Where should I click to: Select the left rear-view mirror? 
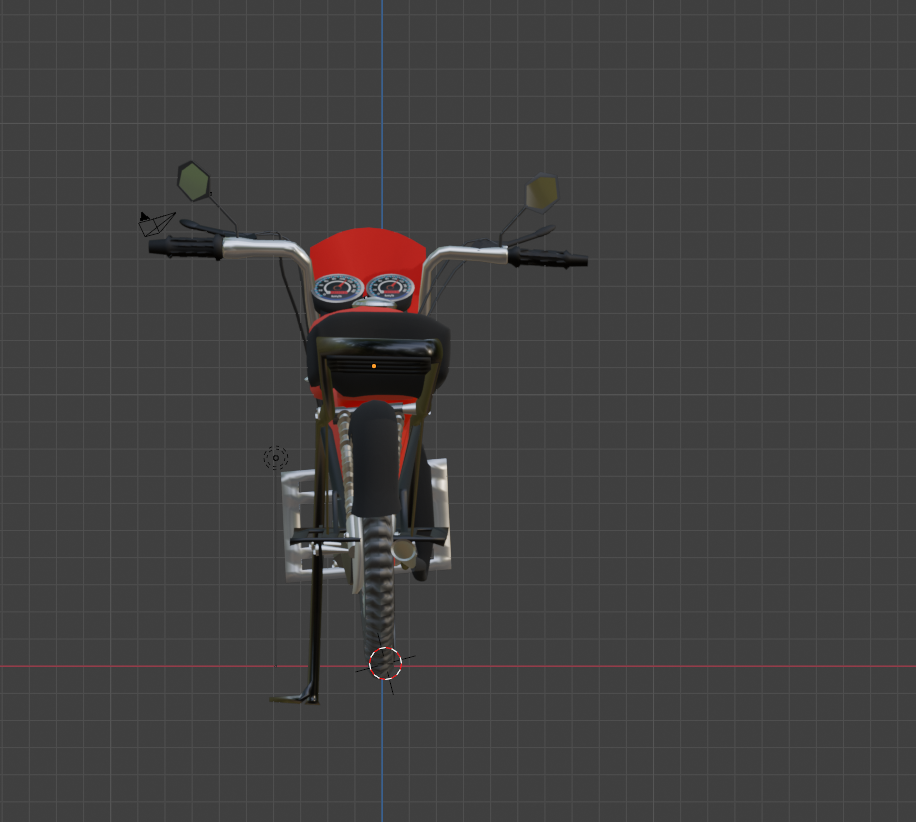pyautogui.click(x=195, y=180)
